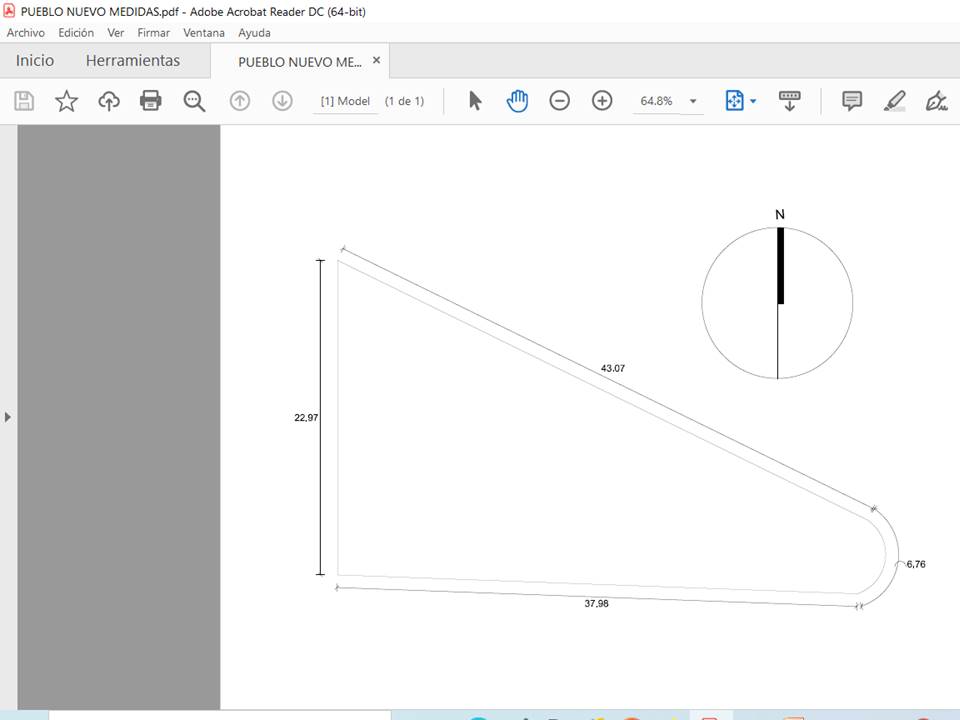Add document to favorites with star icon
This screenshot has height=720, width=960.
point(66,101)
